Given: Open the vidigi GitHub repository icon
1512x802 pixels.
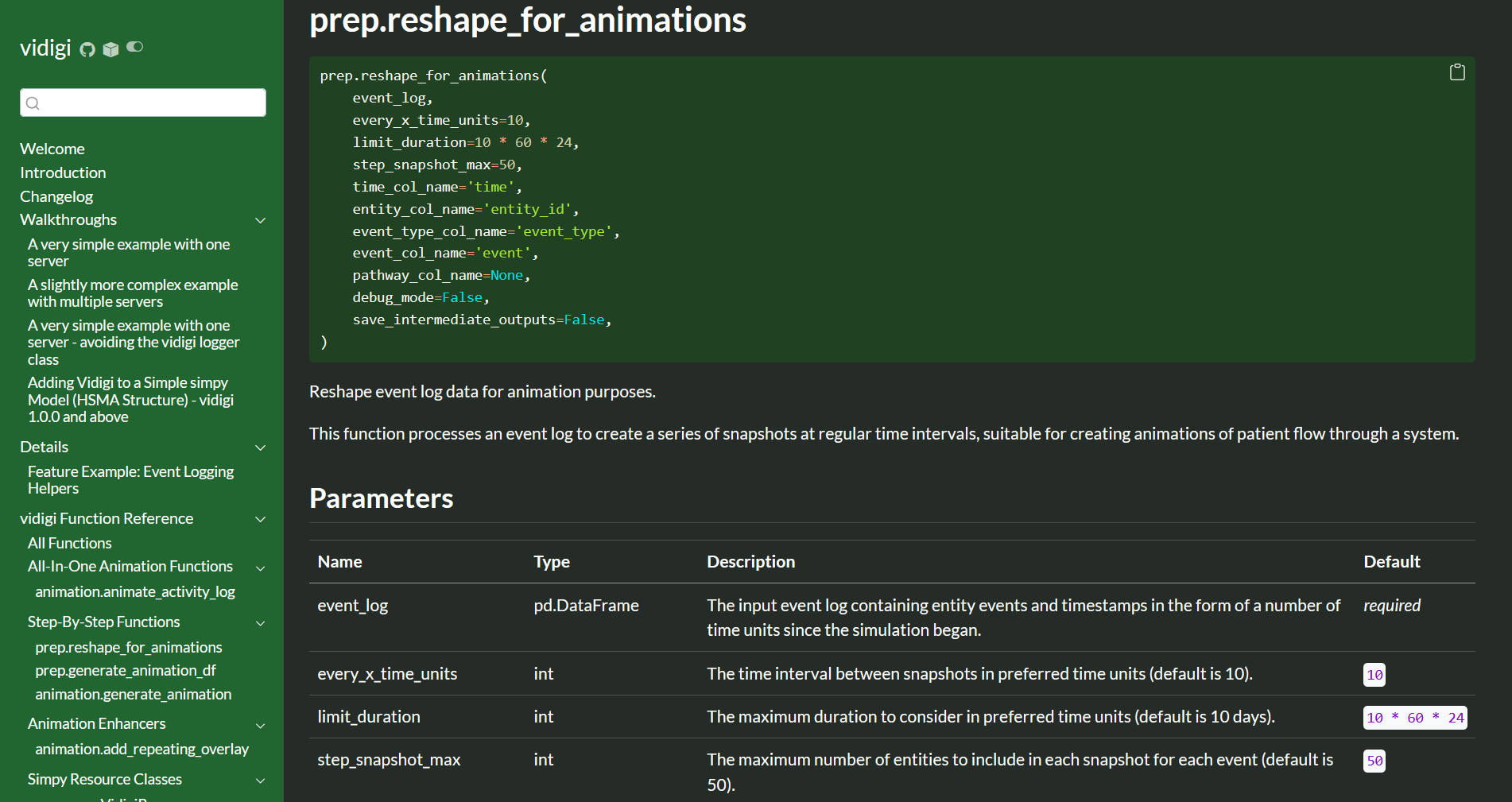Looking at the screenshot, I should pos(87,48).
